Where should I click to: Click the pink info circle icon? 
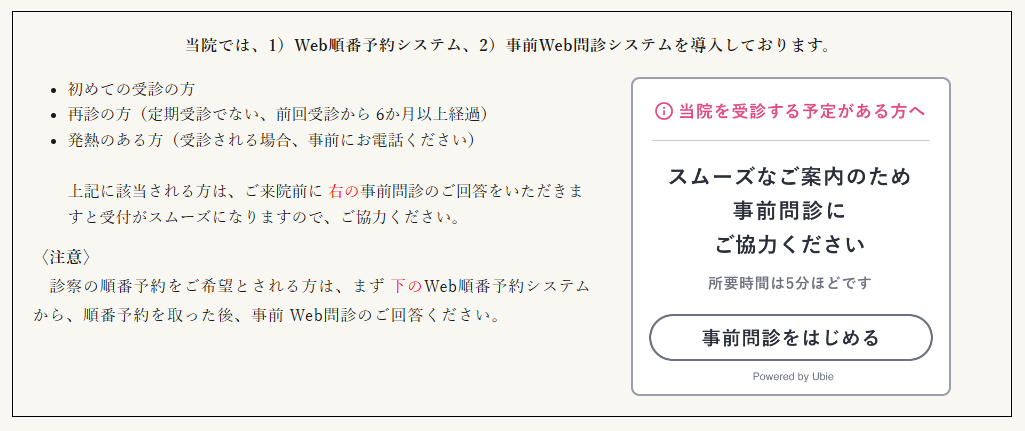(663, 111)
